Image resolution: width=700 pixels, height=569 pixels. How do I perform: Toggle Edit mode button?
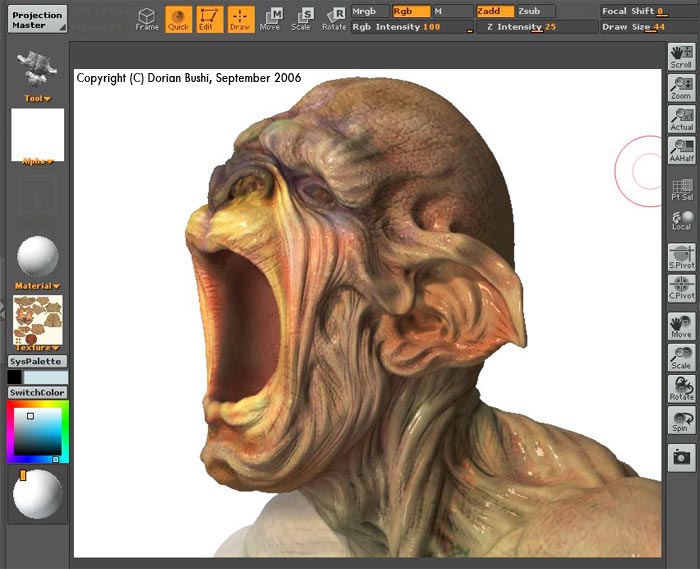pyautogui.click(x=208, y=19)
